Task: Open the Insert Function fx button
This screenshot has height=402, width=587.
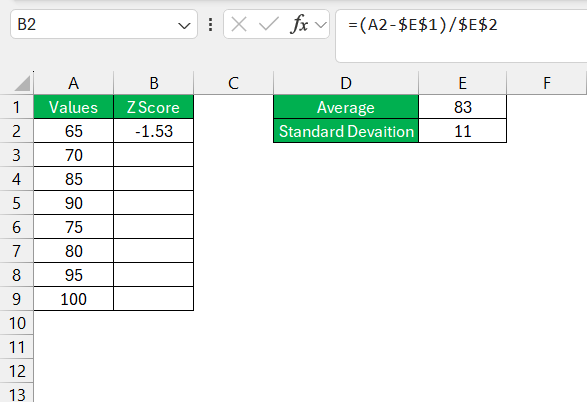Action: click(x=299, y=25)
